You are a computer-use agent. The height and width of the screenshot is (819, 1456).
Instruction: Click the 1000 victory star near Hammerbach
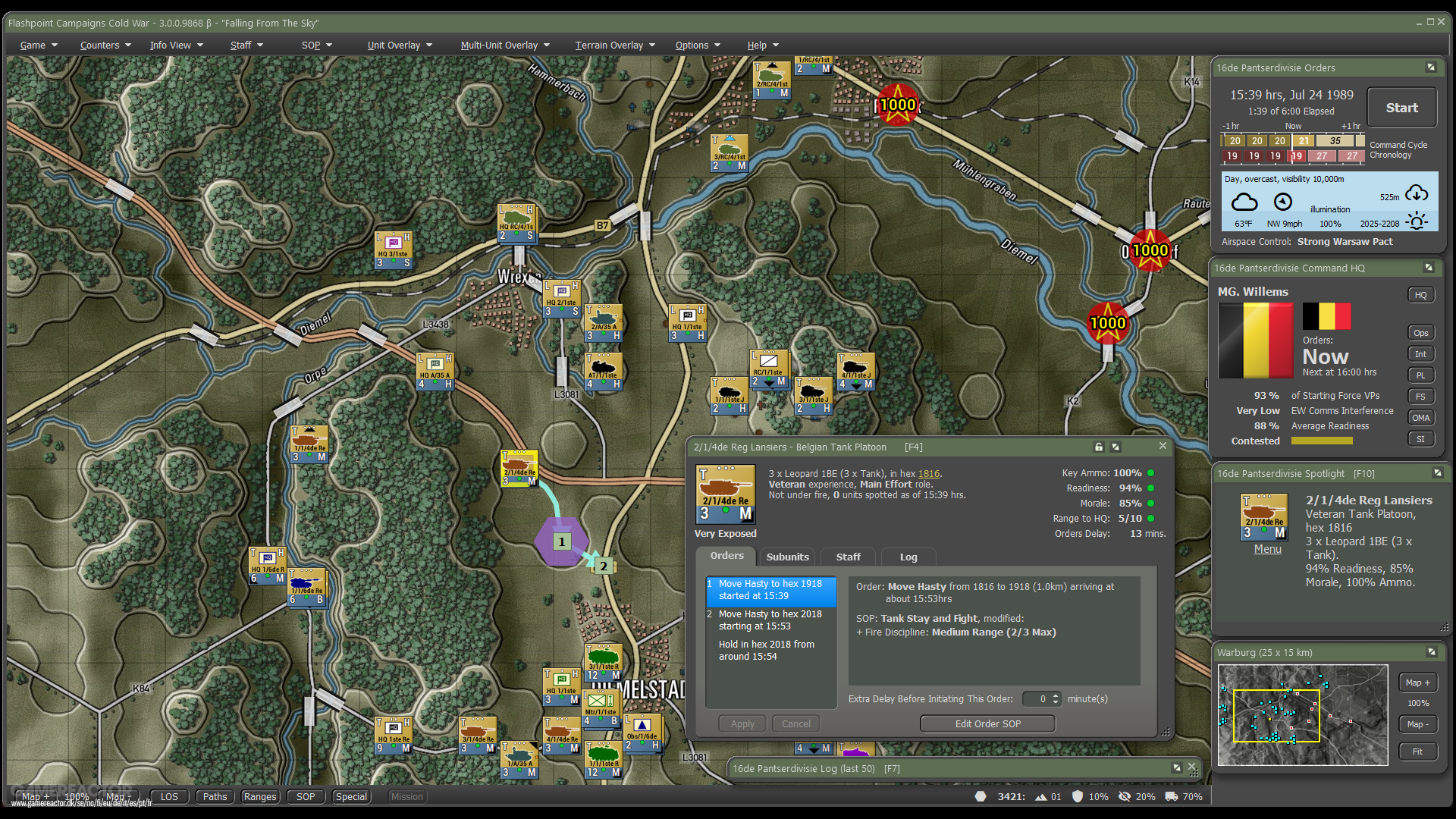point(898,105)
